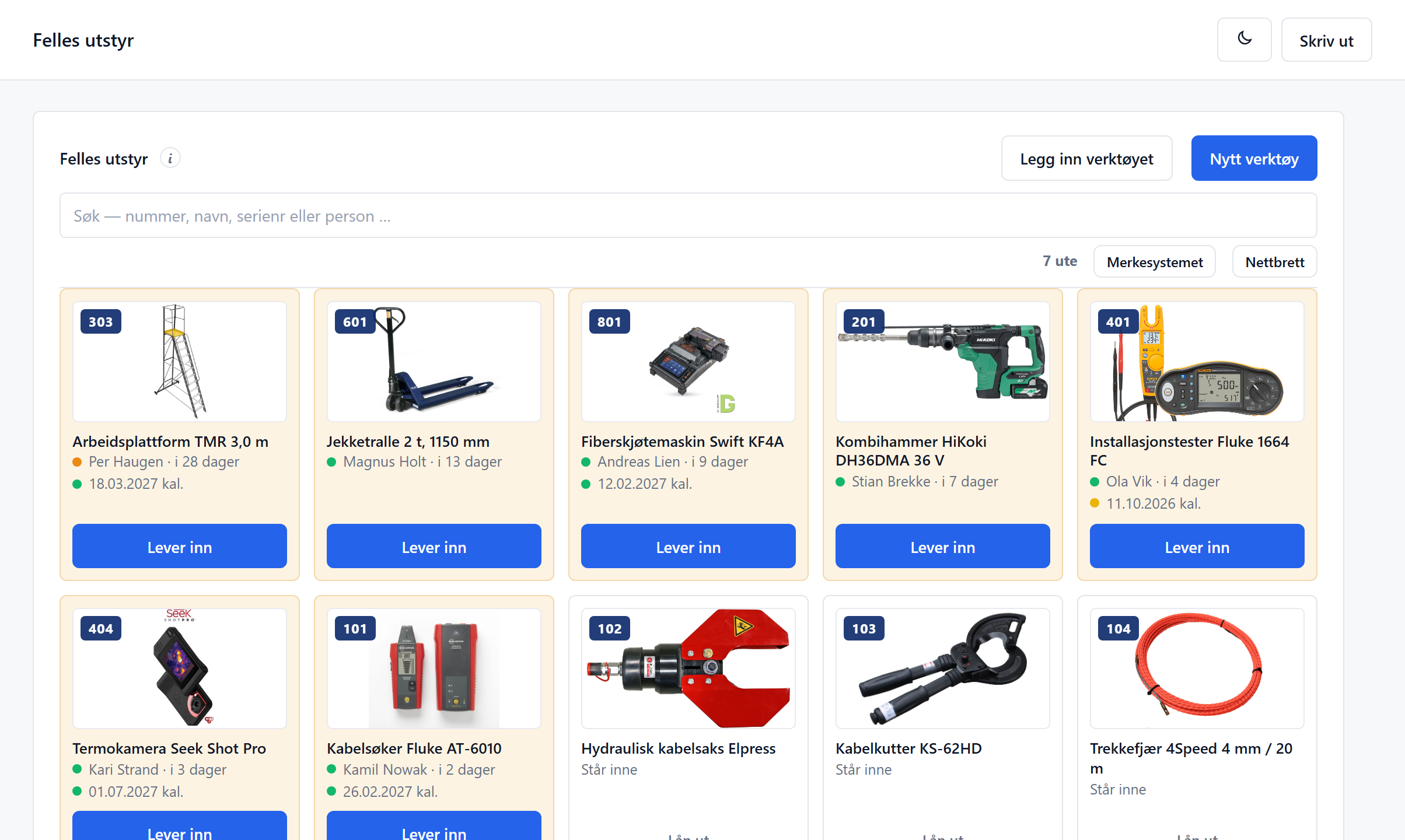Viewport: 1405px width, 840px height.
Task: Click number badge 201
Action: [864, 321]
